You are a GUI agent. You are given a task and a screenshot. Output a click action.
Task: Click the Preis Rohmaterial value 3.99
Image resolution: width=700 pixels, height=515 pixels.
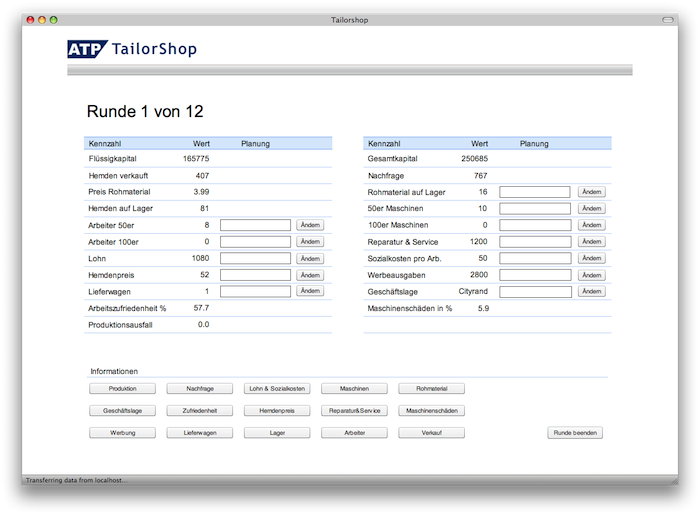pyautogui.click(x=201, y=191)
